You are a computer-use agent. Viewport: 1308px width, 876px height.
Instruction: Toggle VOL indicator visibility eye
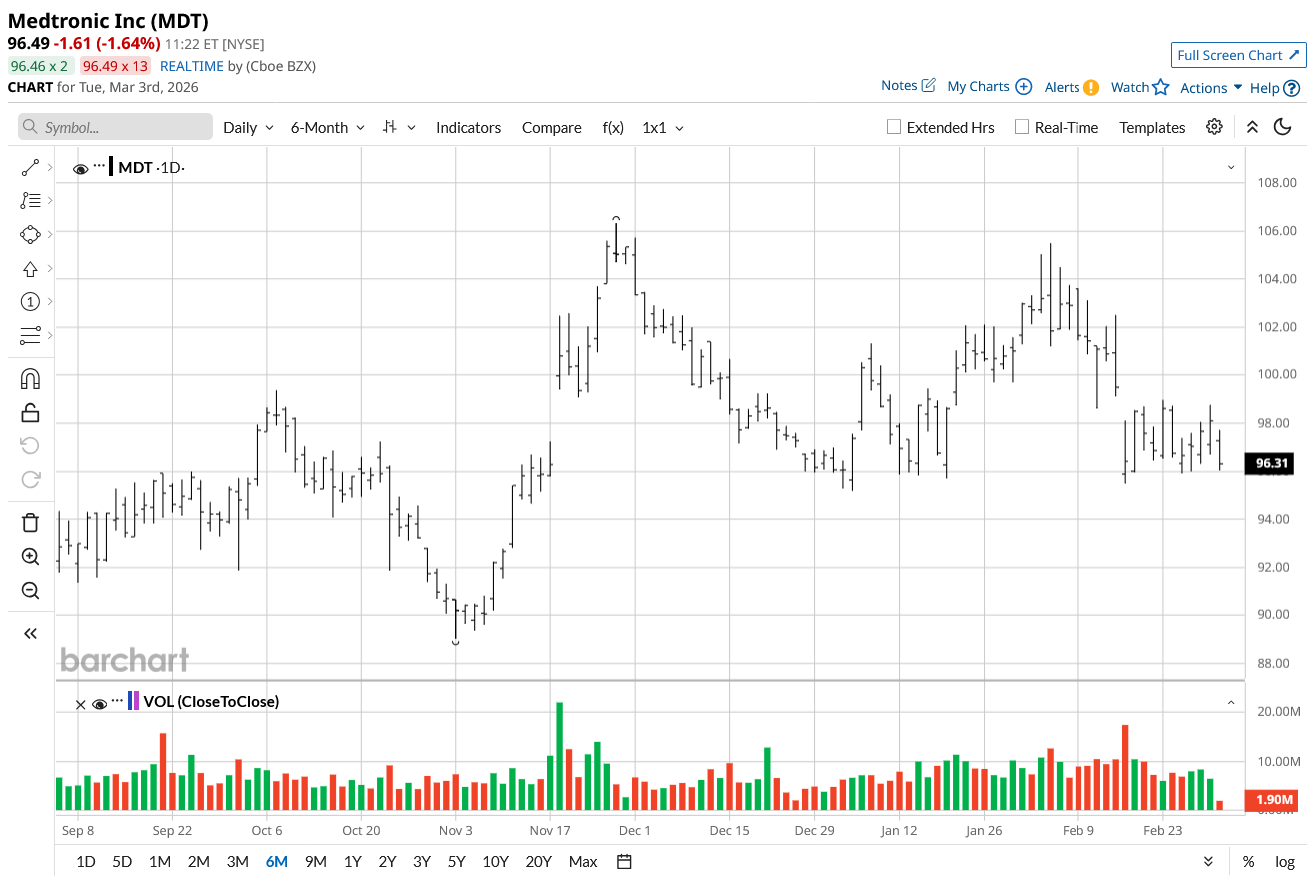coord(99,704)
